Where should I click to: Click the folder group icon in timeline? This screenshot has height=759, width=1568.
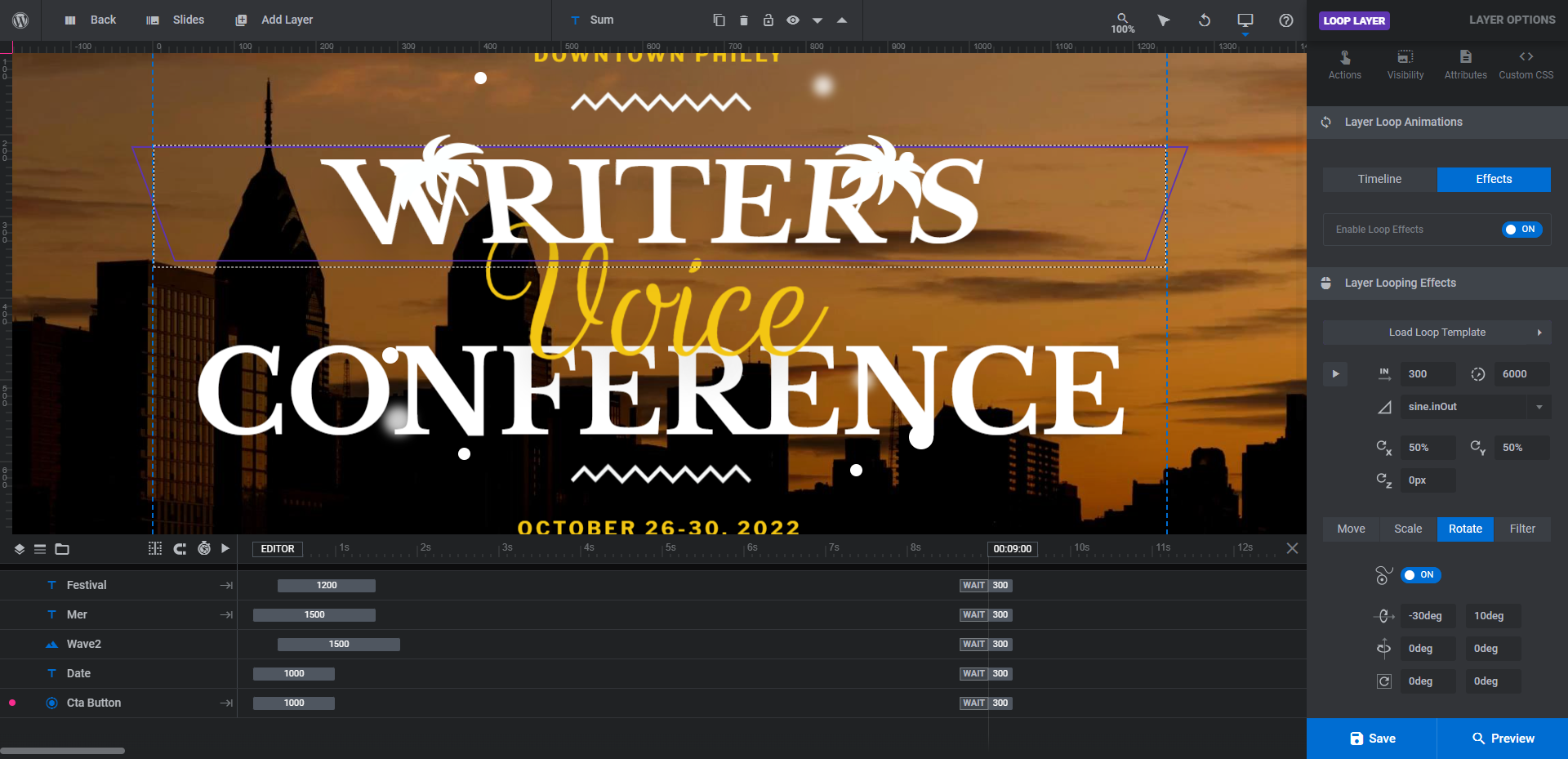[x=62, y=549]
